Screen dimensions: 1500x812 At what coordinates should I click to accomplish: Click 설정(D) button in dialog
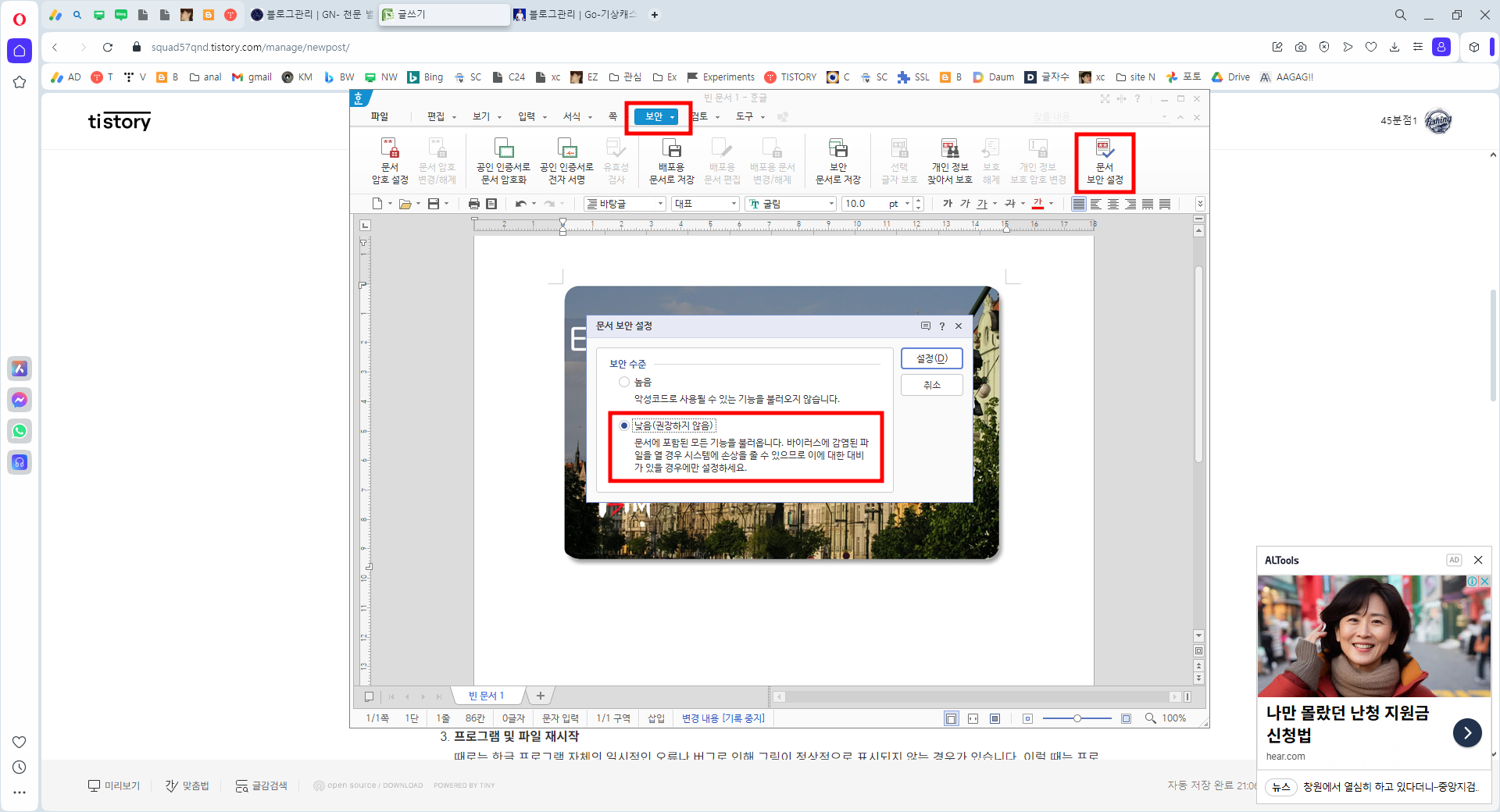[x=931, y=358]
